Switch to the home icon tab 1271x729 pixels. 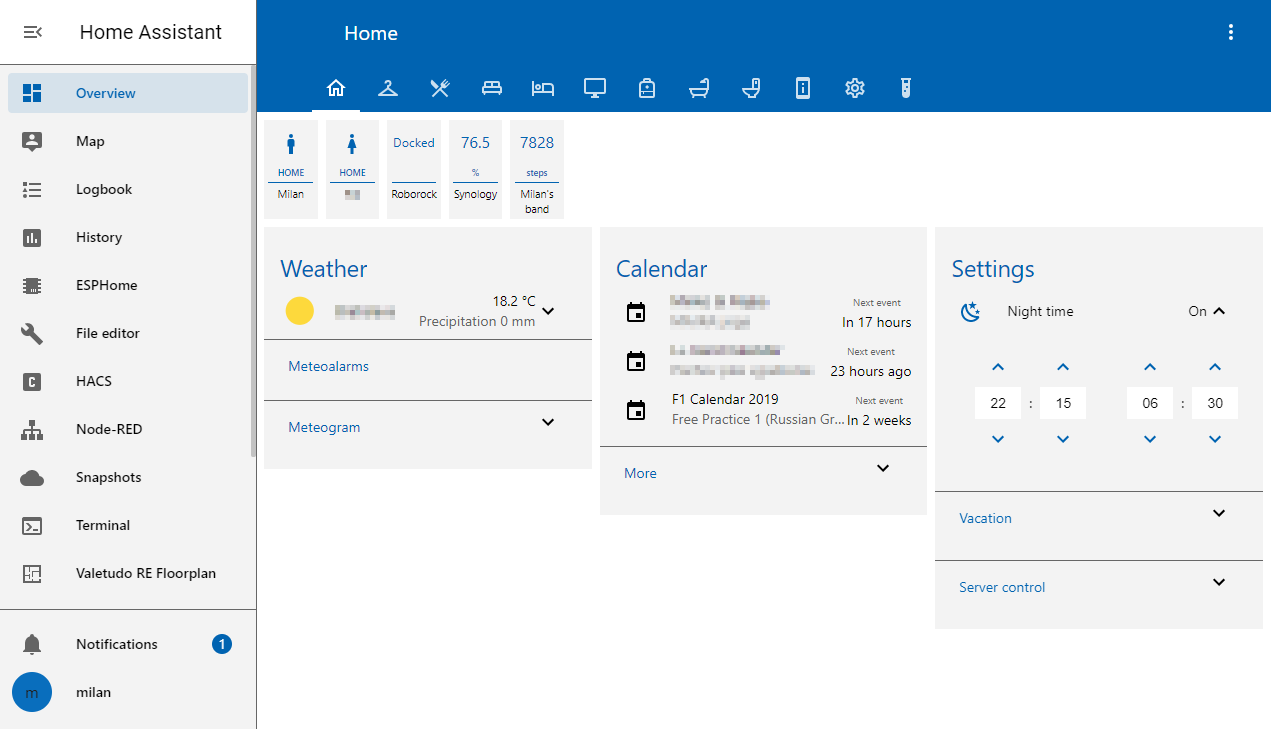tap(336, 88)
